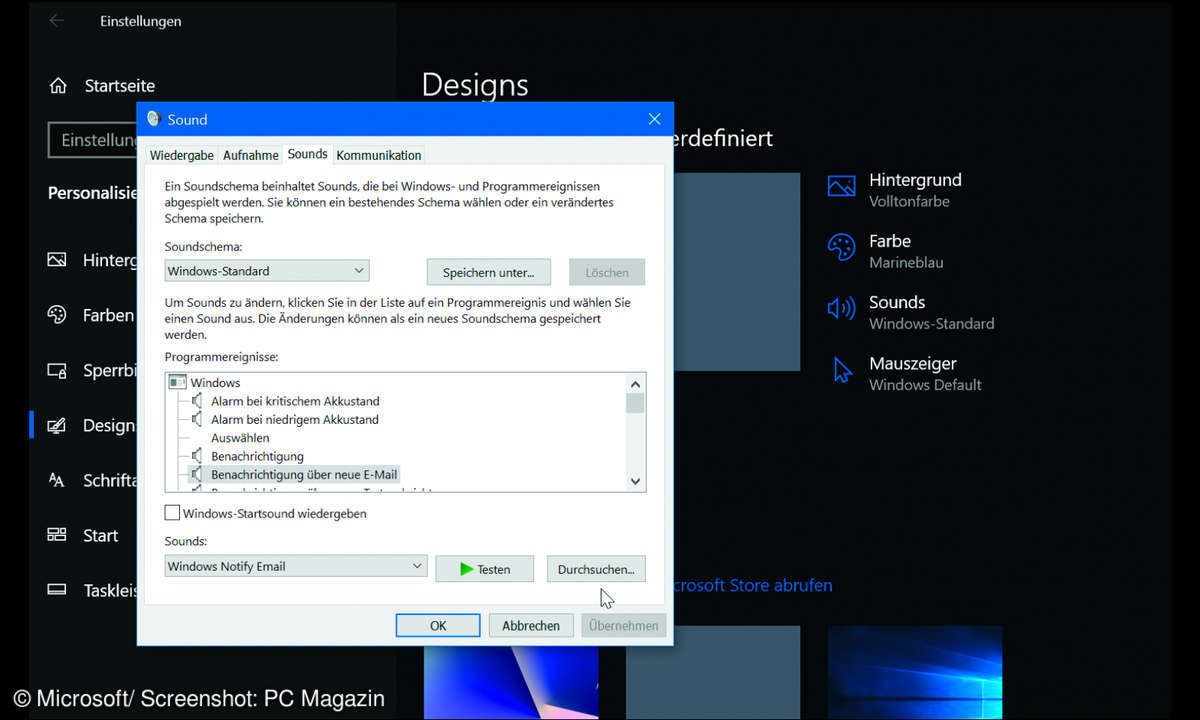Click the up arrow of the Programmereignisse scrollbar
The width and height of the screenshot is (1200, 720).
click(x=635, y=383)
